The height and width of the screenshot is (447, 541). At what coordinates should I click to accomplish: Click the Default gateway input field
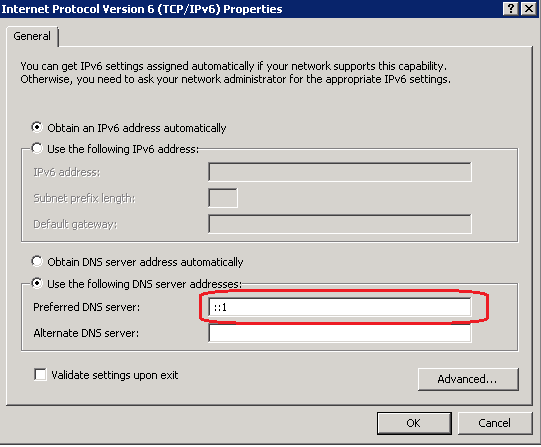coord(340,224)
